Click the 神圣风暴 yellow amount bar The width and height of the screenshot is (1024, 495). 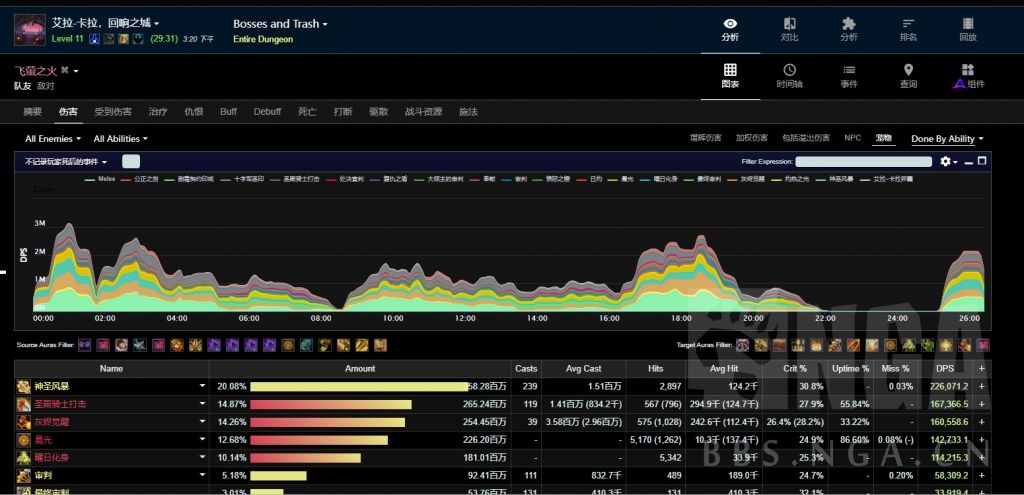[359, 386]
